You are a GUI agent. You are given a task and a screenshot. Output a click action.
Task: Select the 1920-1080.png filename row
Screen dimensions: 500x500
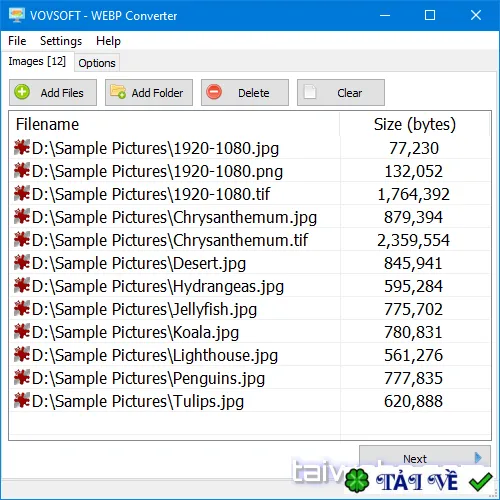(157, 171)
